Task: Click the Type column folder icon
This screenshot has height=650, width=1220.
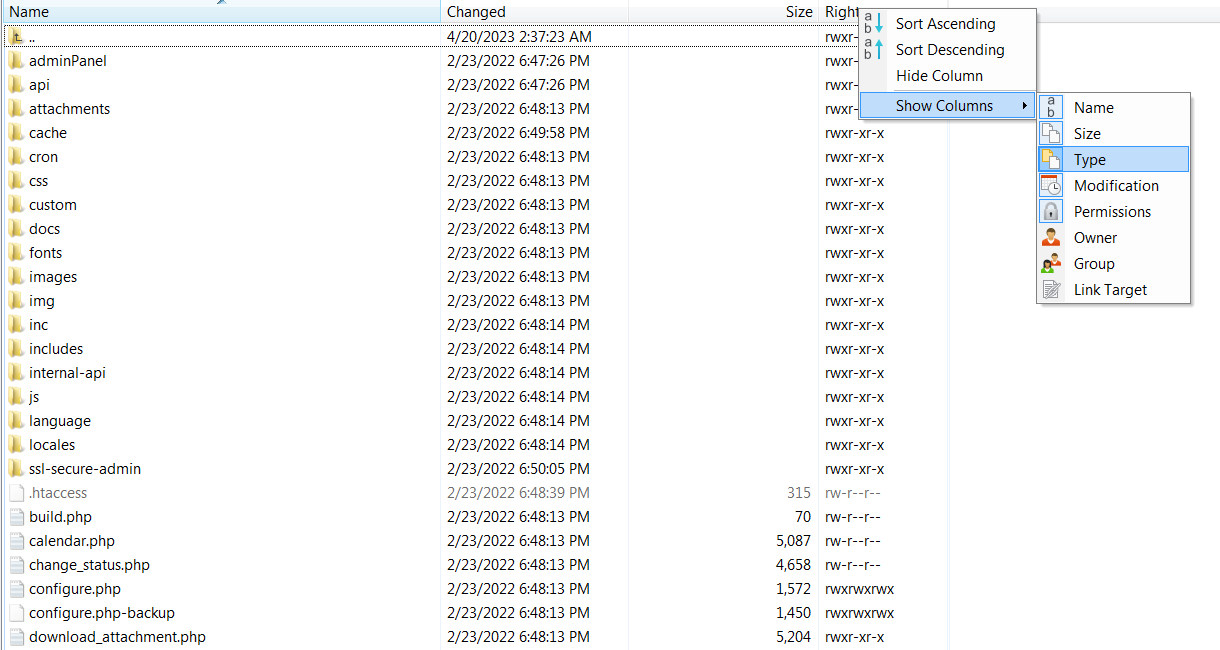Action: point(1051,160)
